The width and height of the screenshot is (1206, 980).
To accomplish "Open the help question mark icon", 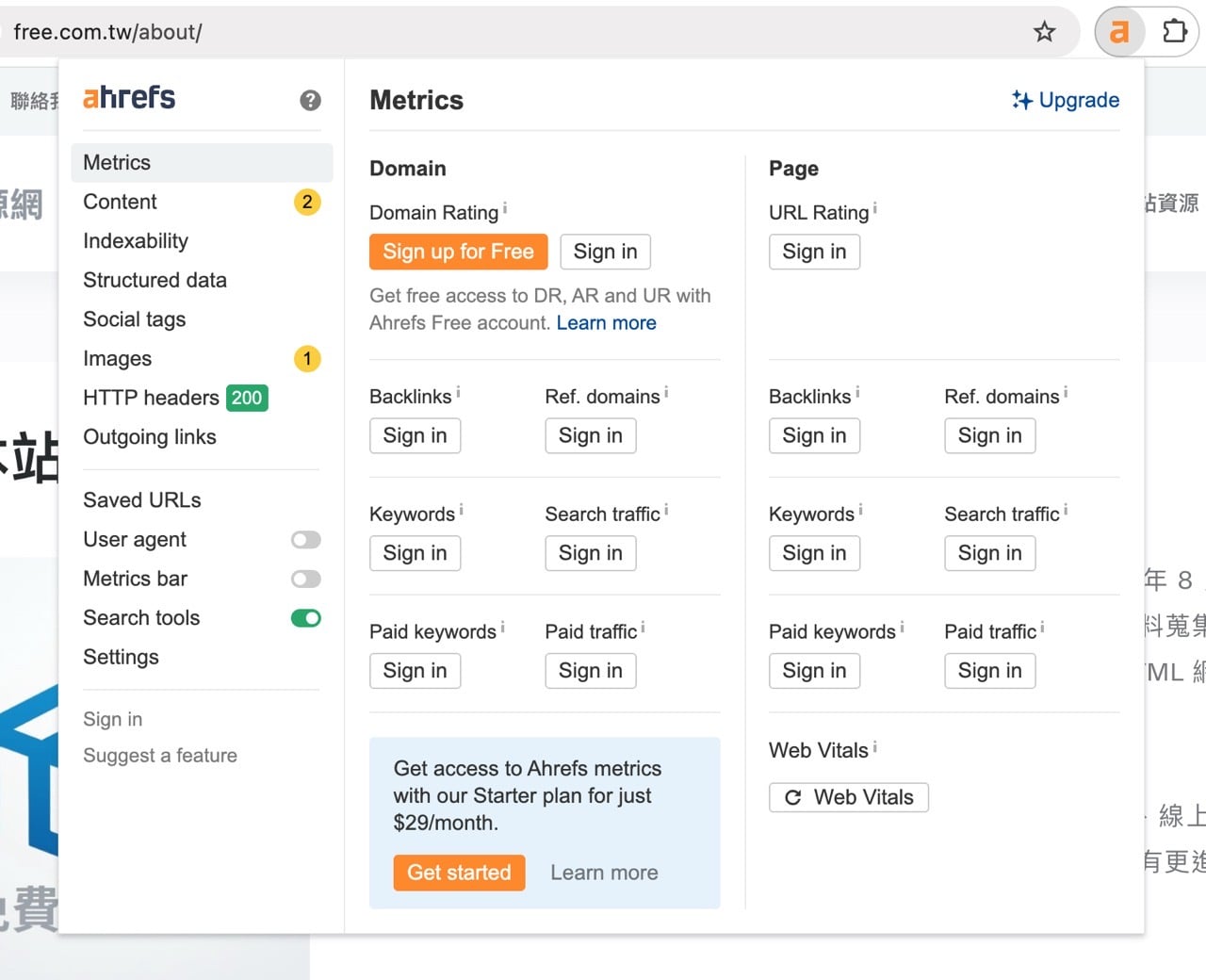I will pos(310,100).
